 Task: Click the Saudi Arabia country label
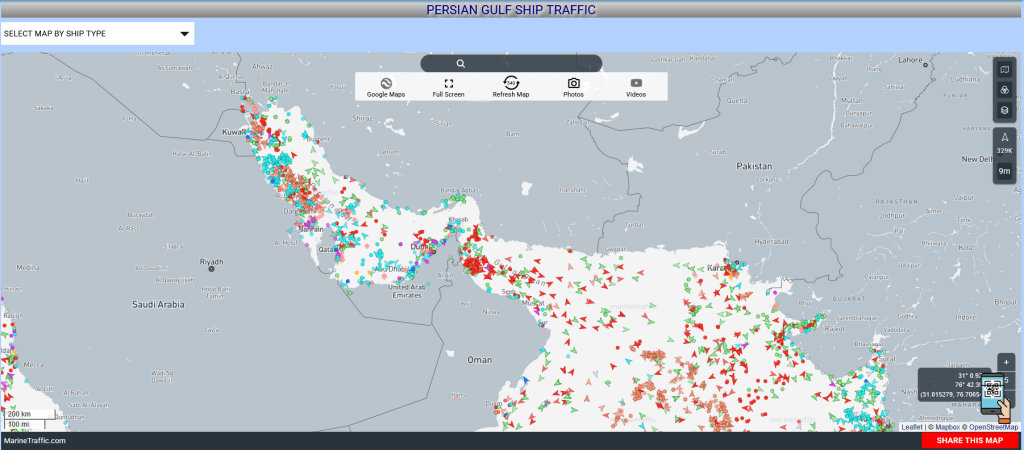158,304
